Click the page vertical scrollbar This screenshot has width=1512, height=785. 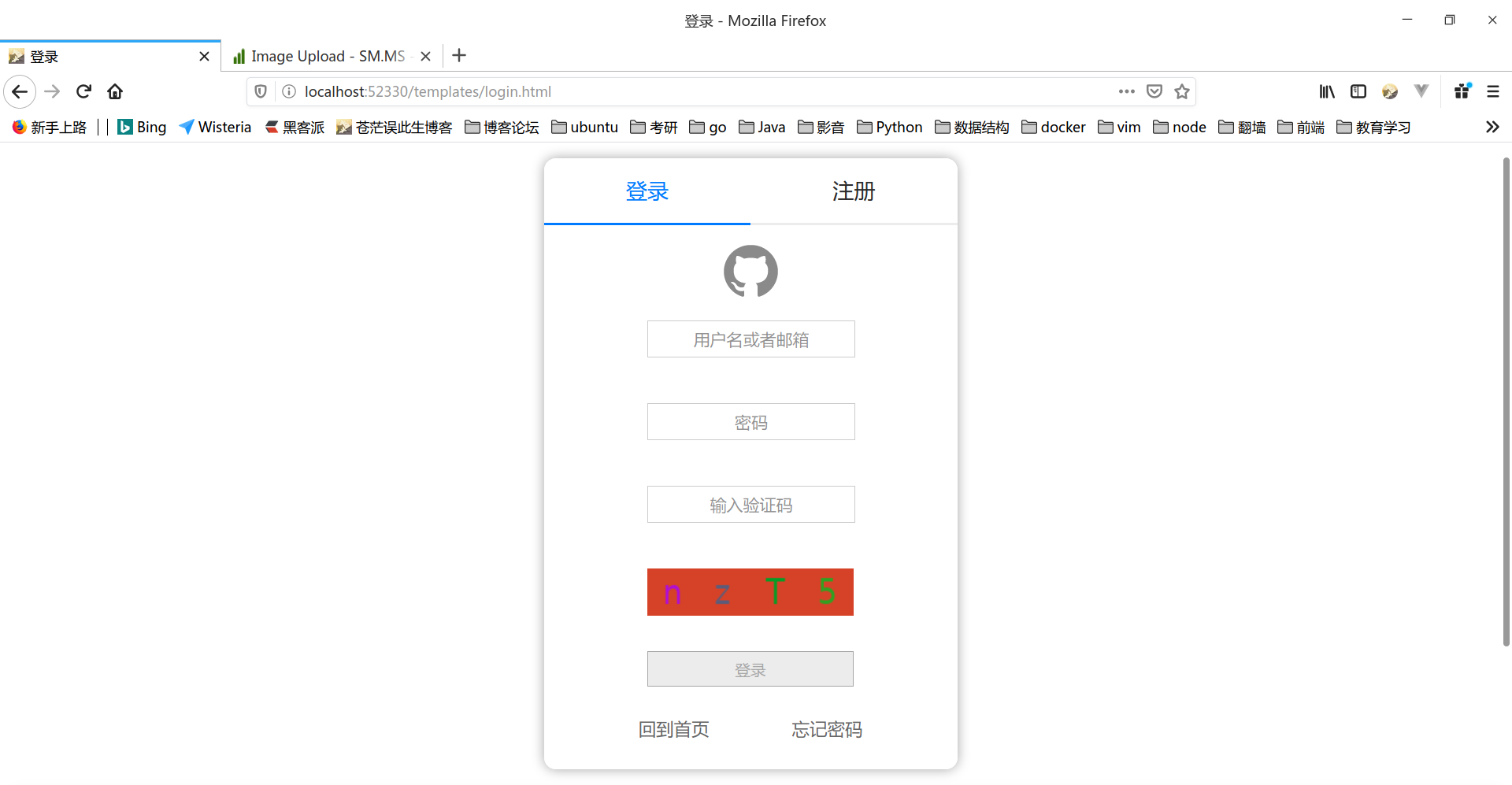[x=1506, y=402]
